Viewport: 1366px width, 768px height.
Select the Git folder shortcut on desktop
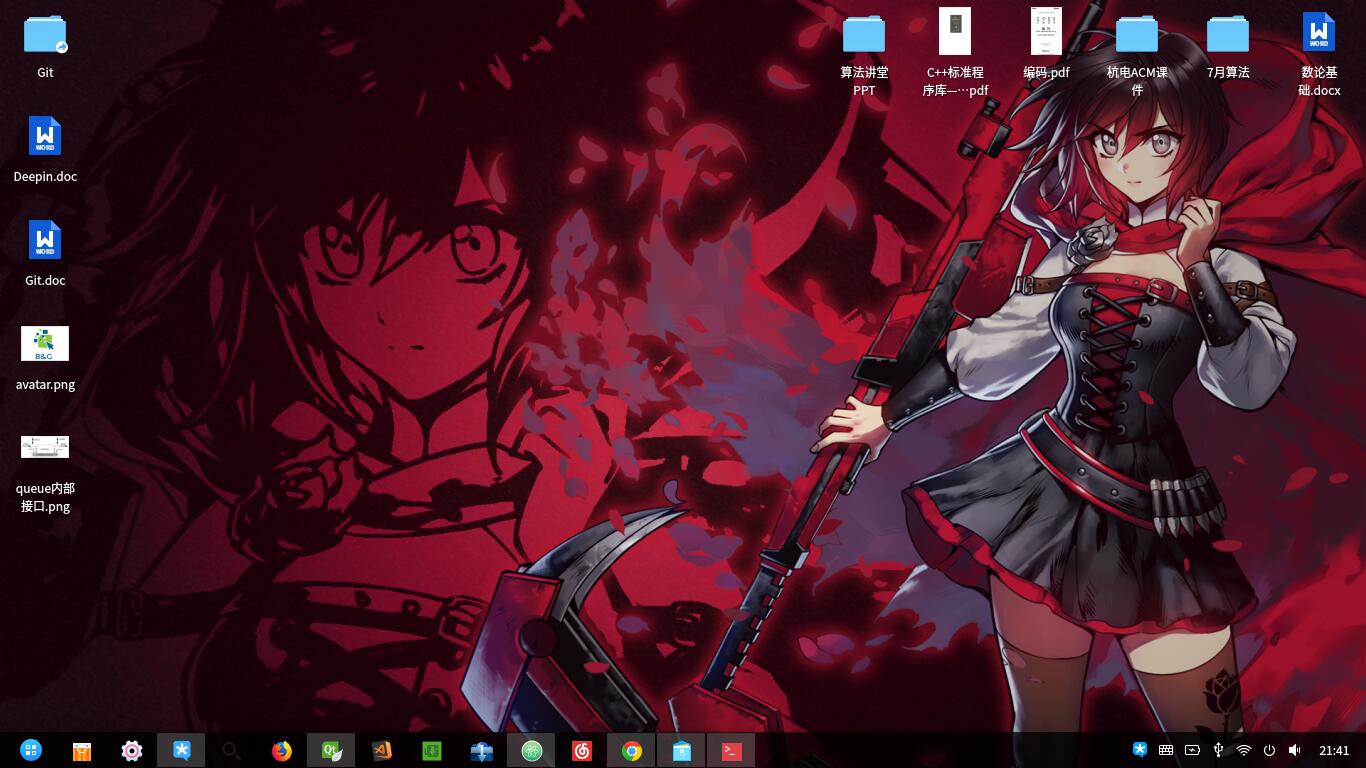(45, 34)
